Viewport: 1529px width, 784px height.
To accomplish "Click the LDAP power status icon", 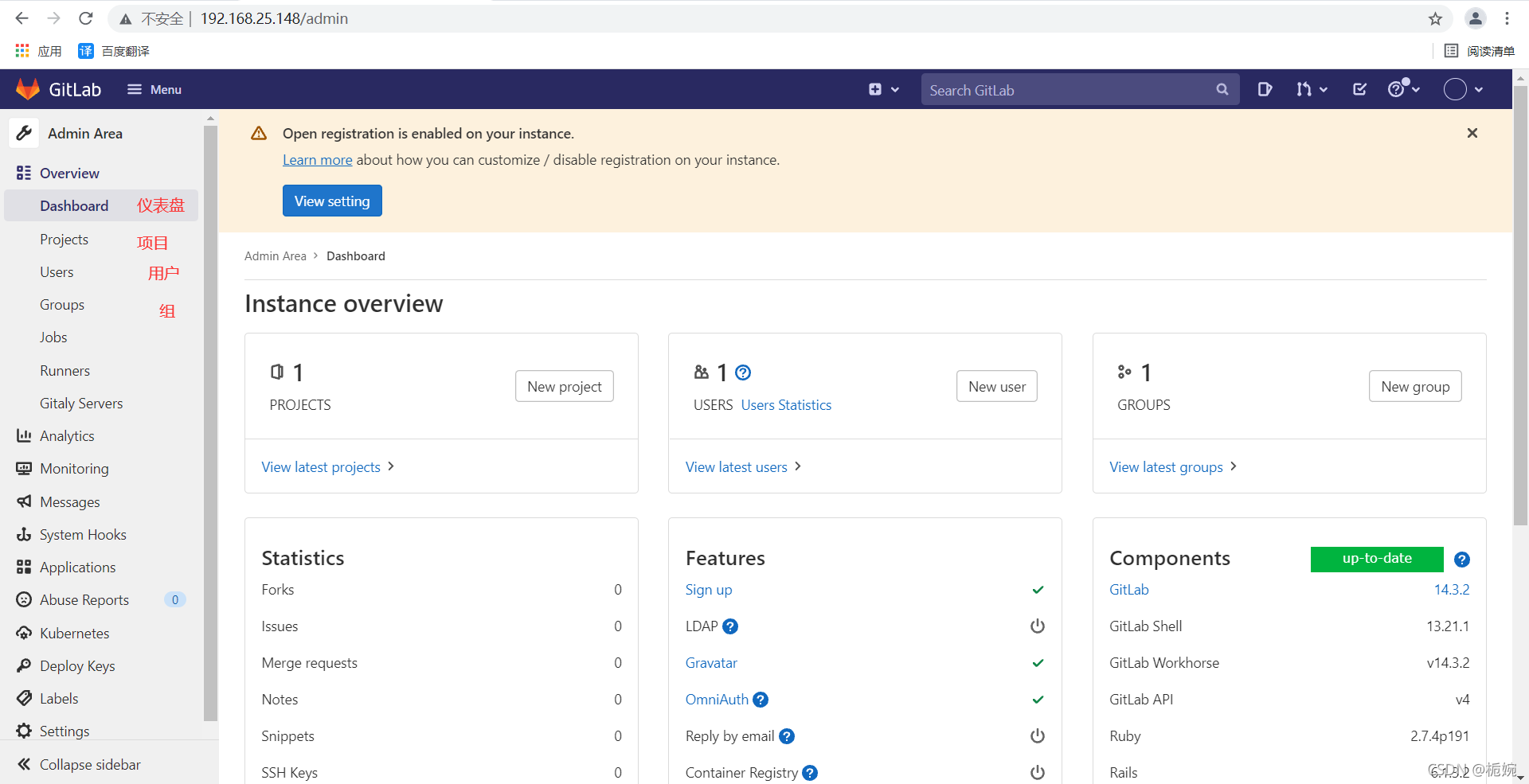I will coord(1038,626).
